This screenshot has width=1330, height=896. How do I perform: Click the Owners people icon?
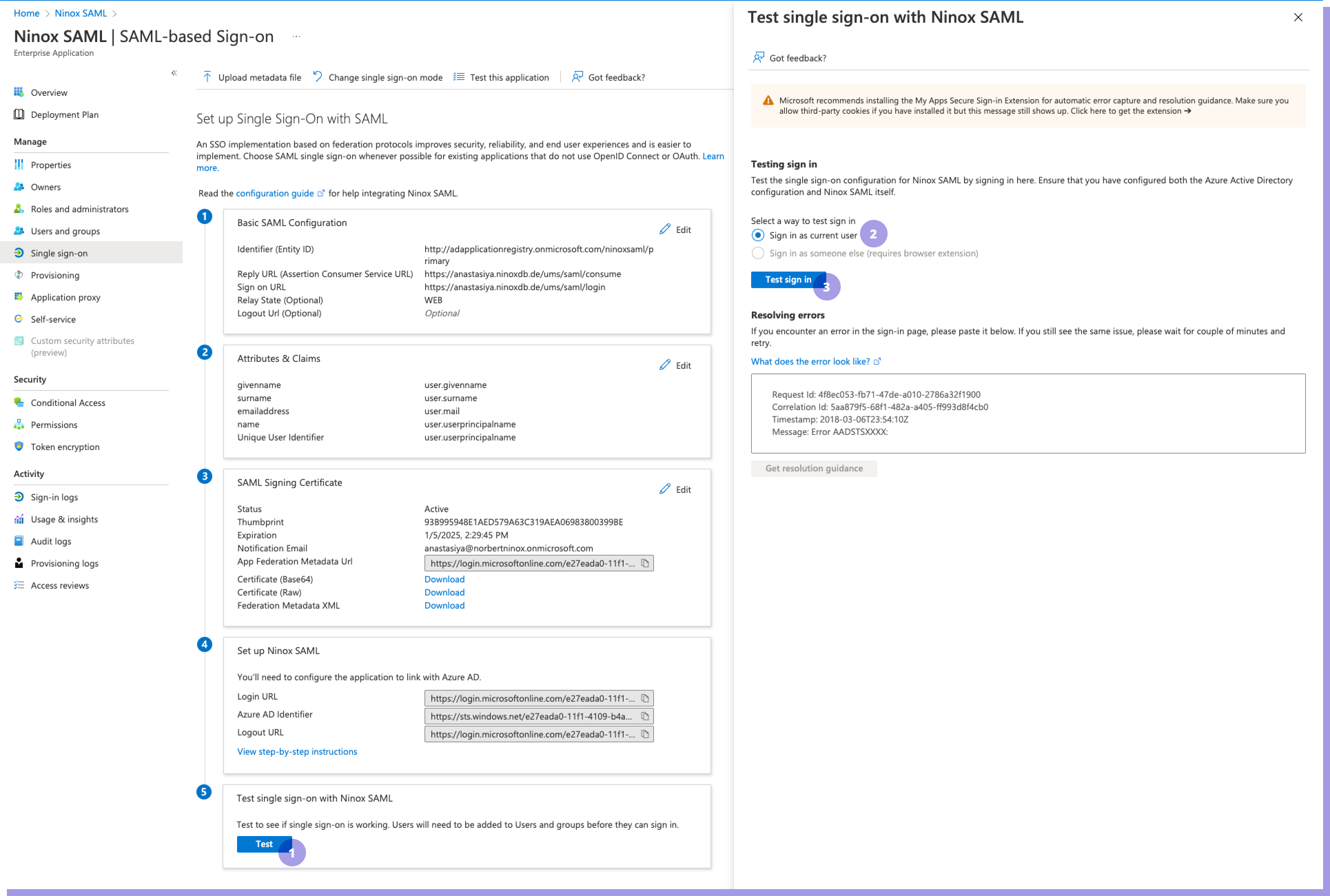click(x=19, y=187)
